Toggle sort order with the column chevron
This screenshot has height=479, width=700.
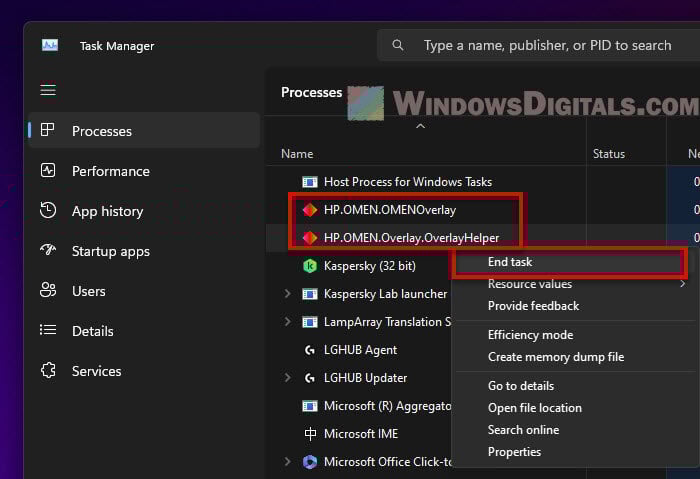click(420, 126)
